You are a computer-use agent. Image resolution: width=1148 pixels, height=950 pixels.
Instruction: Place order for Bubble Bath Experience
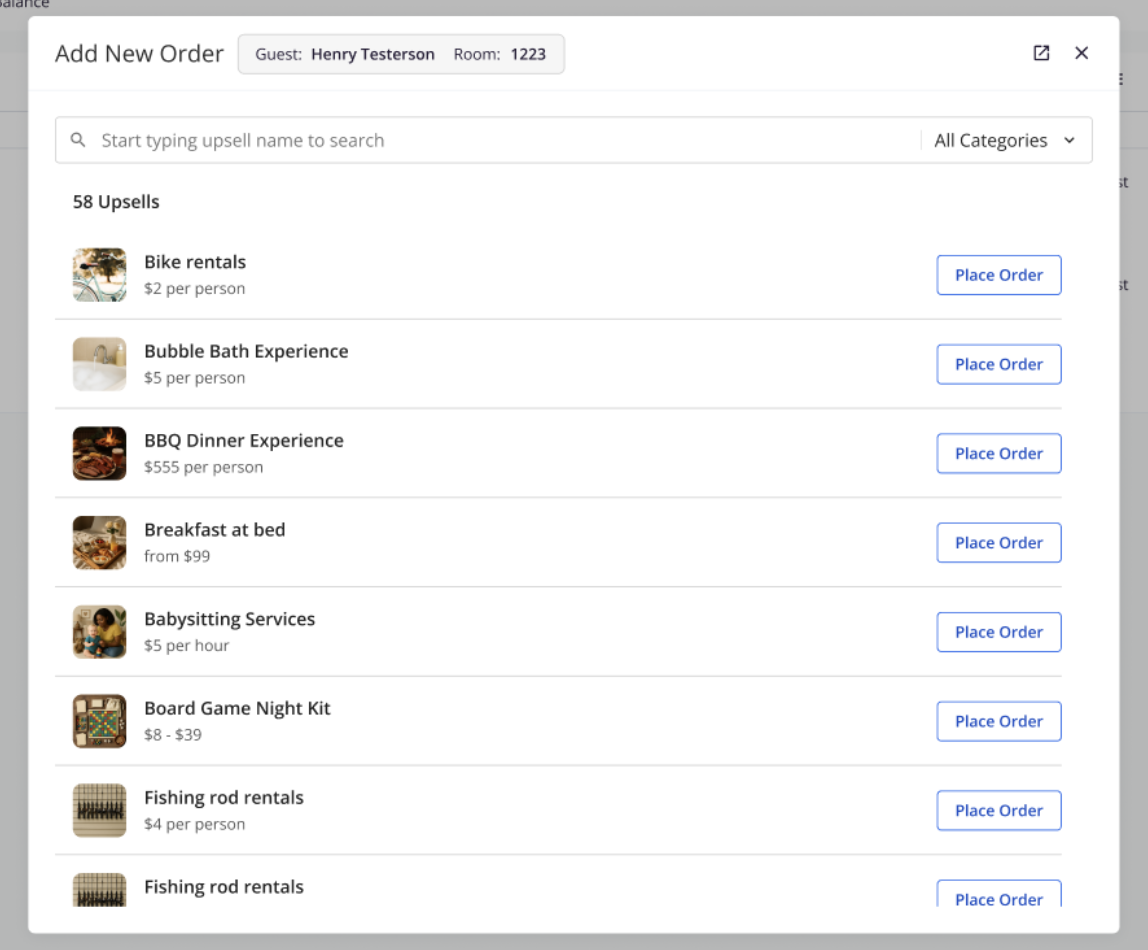pyautogui.click(x=998, y=364)
